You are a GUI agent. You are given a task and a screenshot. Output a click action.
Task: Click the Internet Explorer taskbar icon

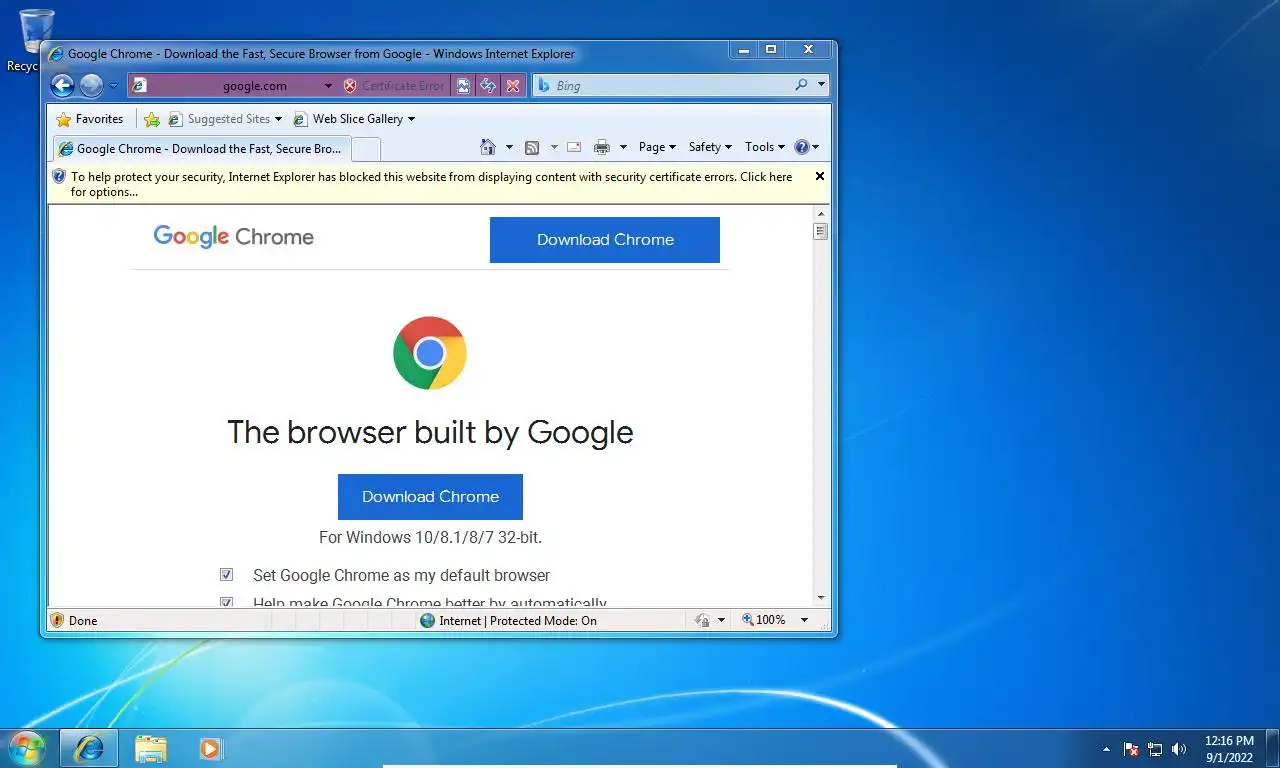click(89, 748)
